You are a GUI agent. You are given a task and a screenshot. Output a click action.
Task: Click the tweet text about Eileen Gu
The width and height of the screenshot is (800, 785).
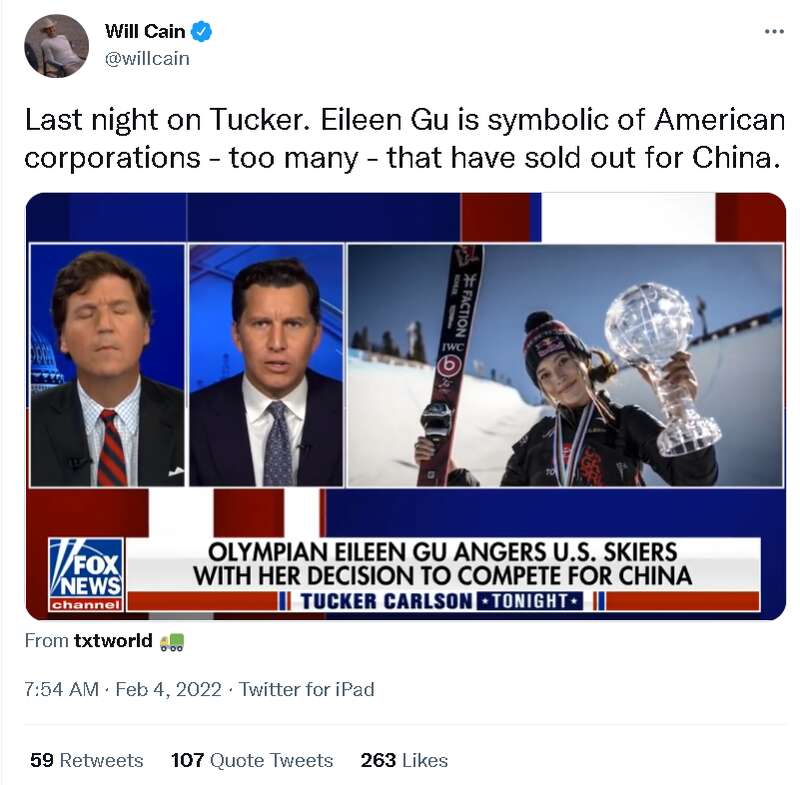click(x=405, y=139)
